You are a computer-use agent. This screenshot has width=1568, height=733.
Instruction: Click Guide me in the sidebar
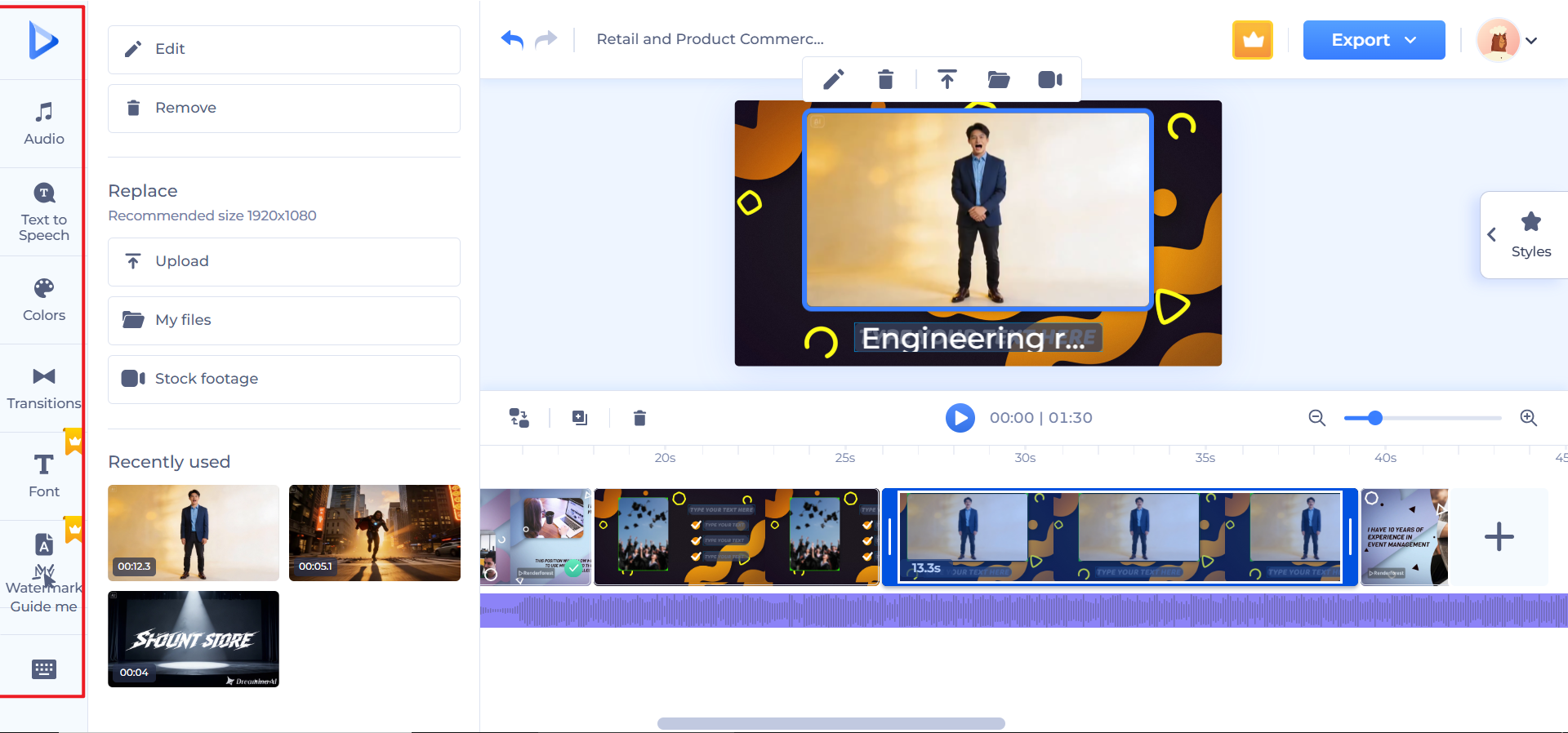click(44, 606)
